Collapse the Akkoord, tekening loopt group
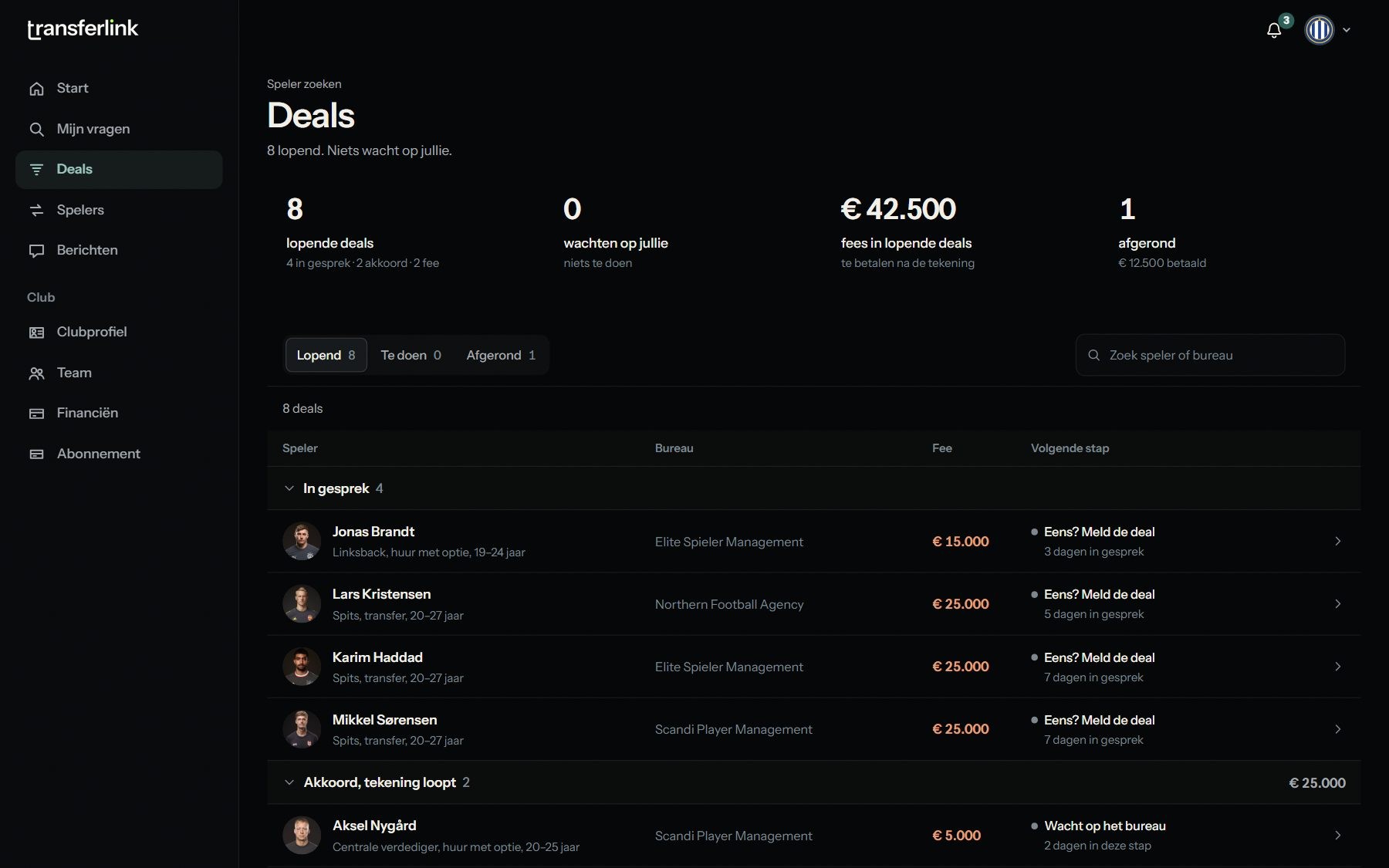The height and width of the screenshot is (868, 1389). (289, 782)
